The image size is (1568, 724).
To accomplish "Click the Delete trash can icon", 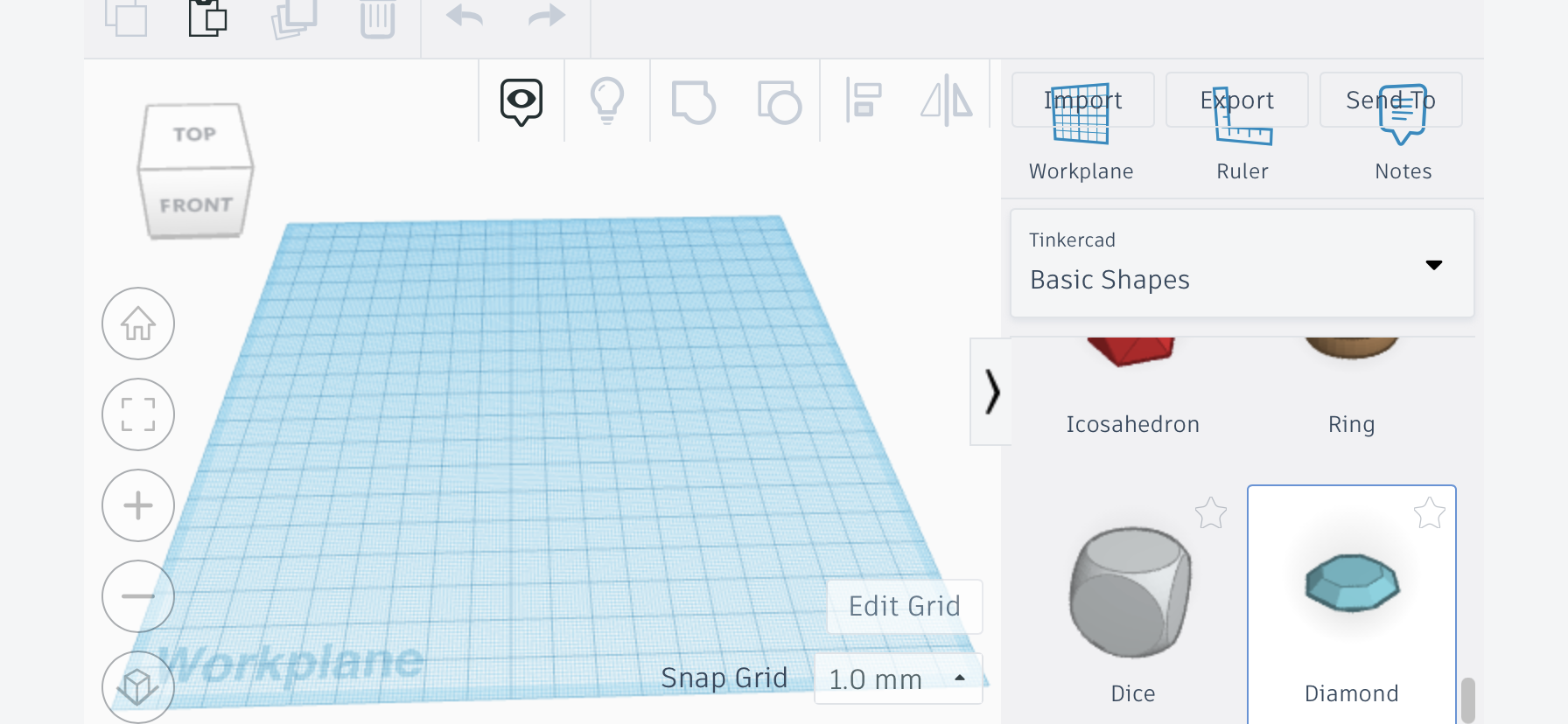I will 378,18.
